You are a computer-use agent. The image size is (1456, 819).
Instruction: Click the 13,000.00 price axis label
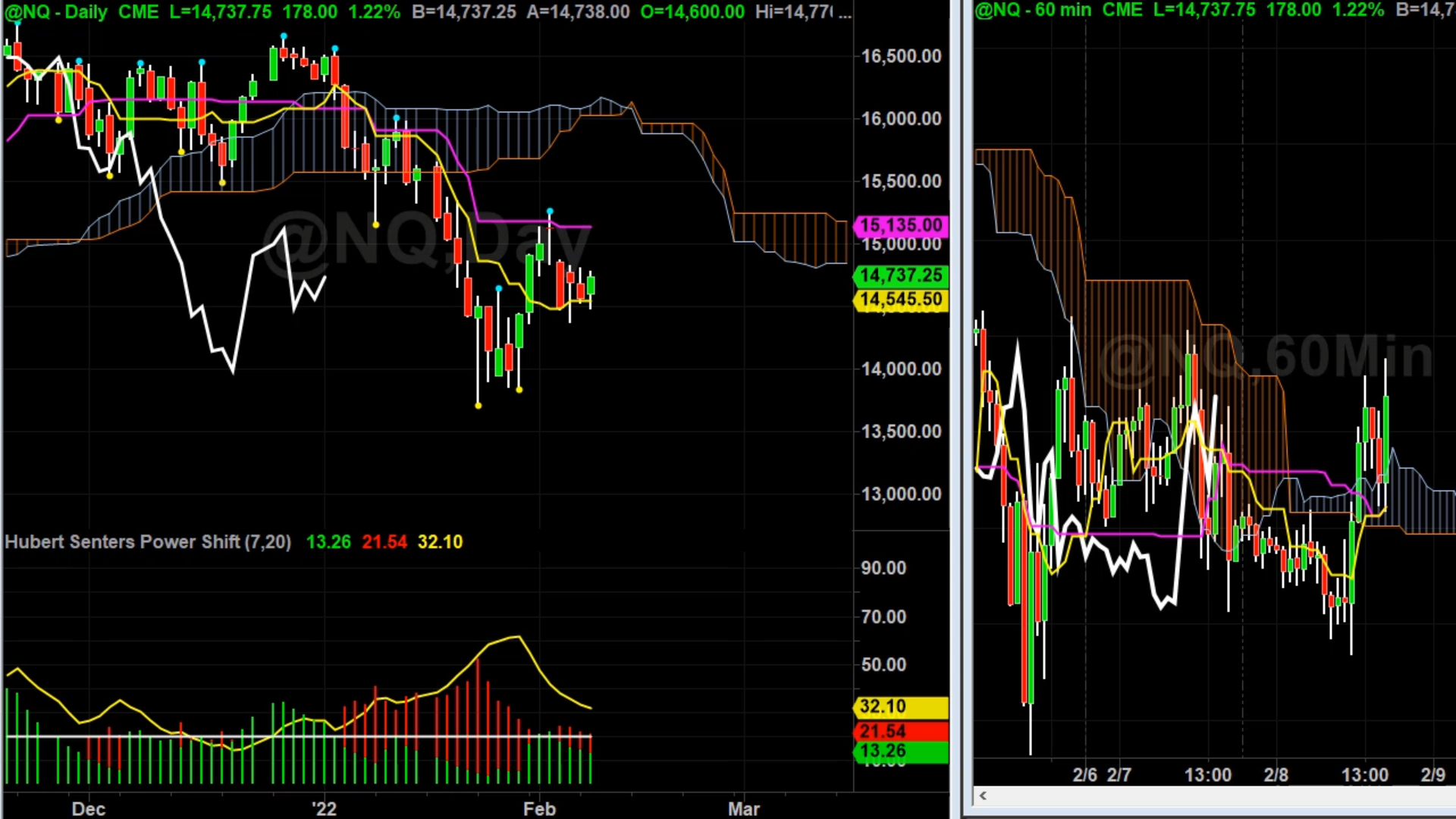pyautogui.click(x=901, y=494)
